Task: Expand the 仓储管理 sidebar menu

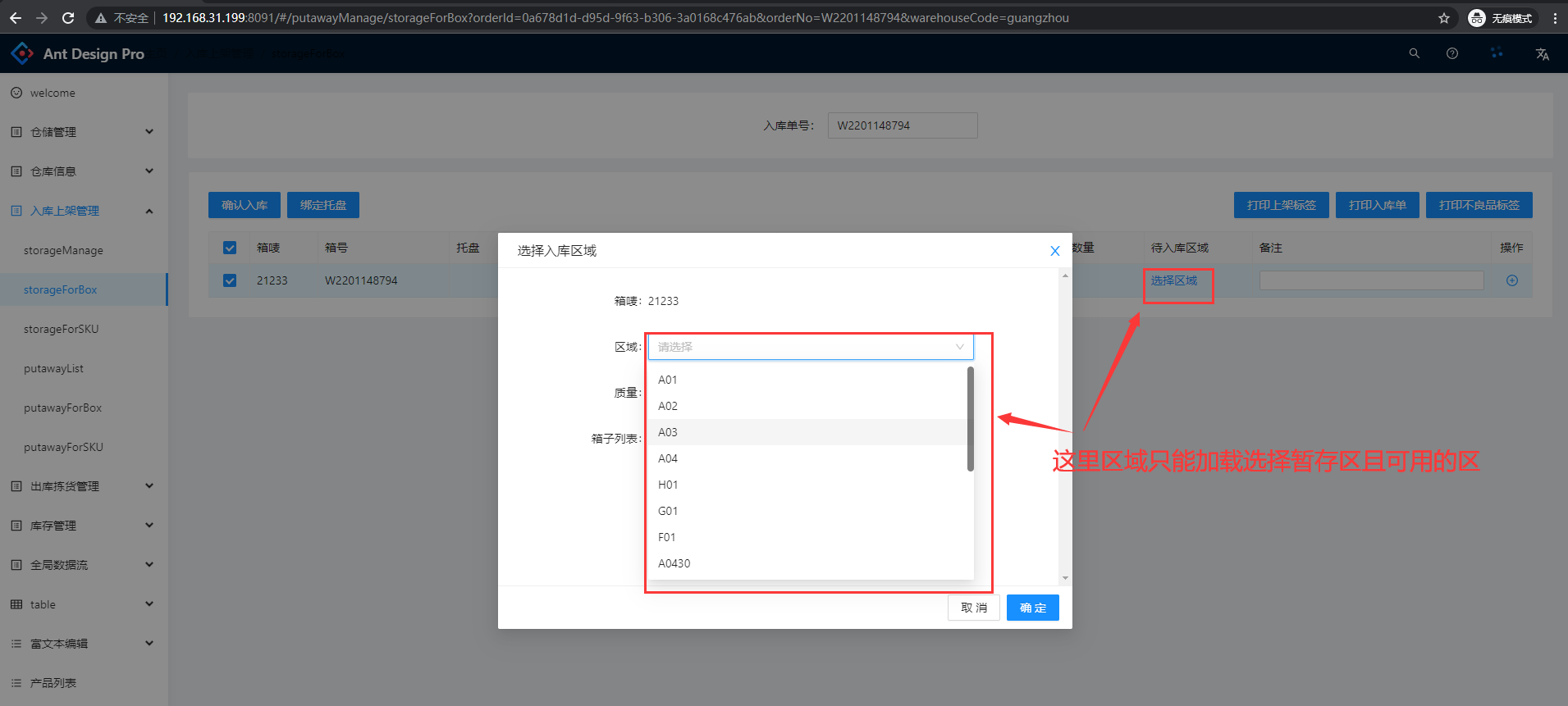Action: coord(82,132)
